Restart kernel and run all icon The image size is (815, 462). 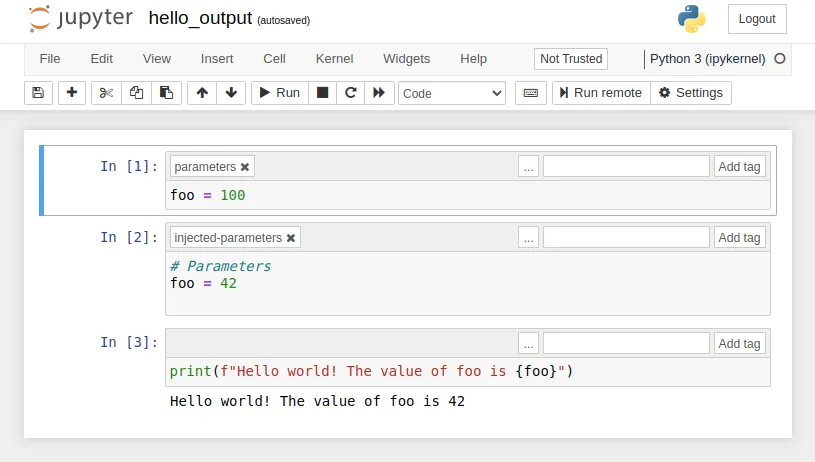point(379,93)
